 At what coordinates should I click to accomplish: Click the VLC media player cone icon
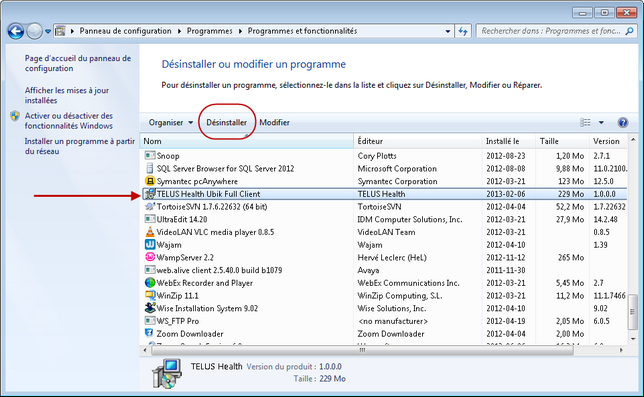point(150,232)
